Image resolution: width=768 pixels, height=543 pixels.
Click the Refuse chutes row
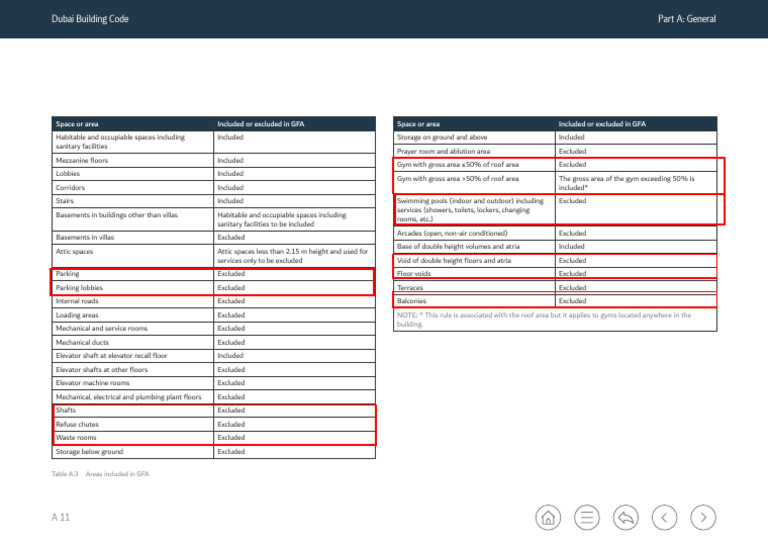tap(214, 425)
